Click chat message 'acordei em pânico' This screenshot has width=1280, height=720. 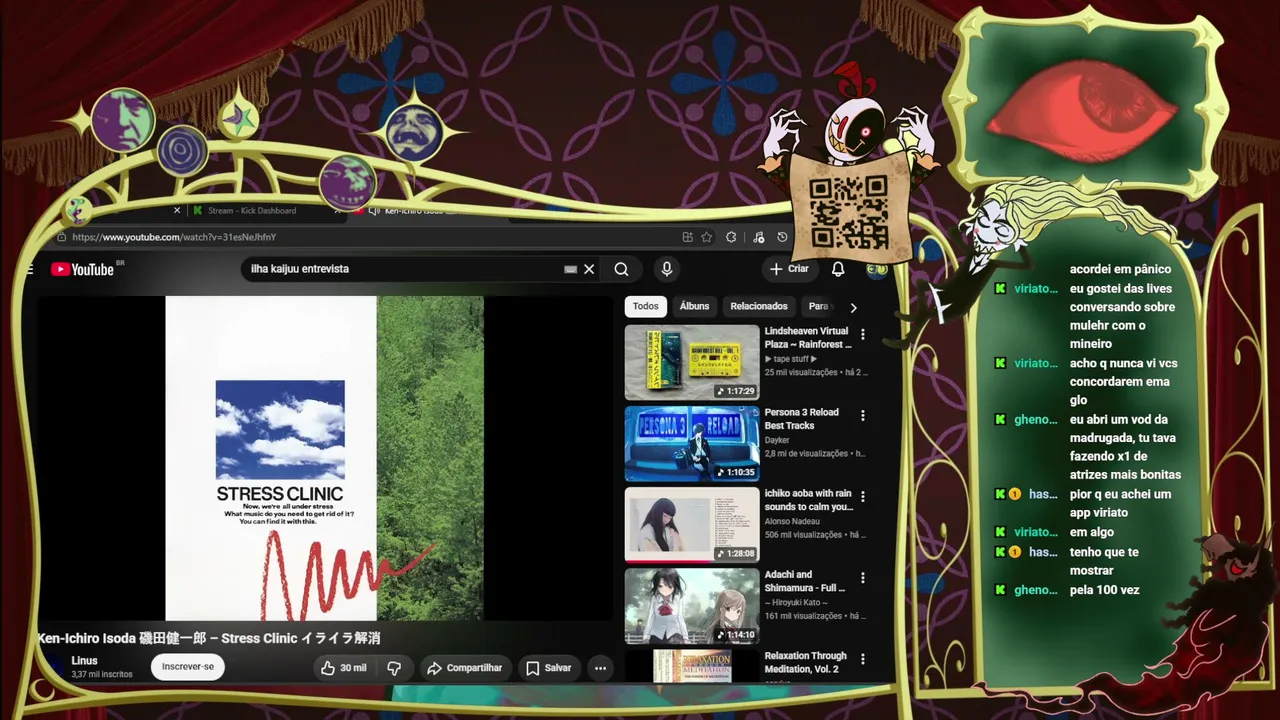pos(1120,269)
